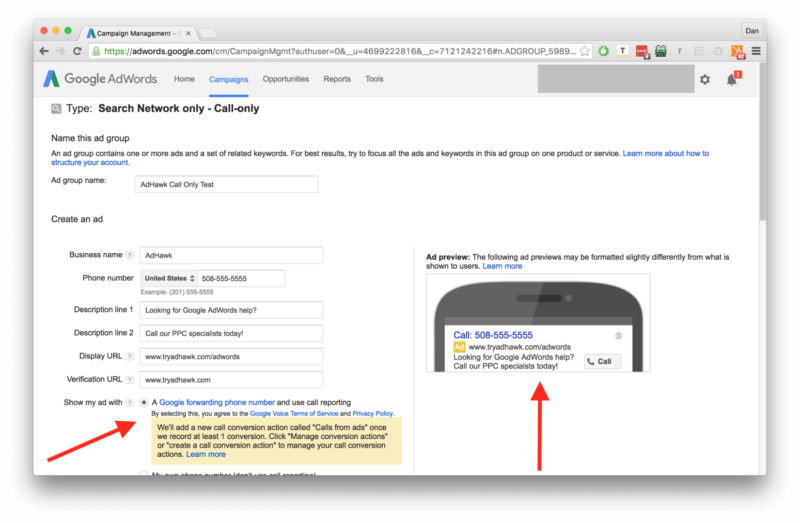Click the Verification URL field
Screen dimensions: 800x523
point(231,380)
